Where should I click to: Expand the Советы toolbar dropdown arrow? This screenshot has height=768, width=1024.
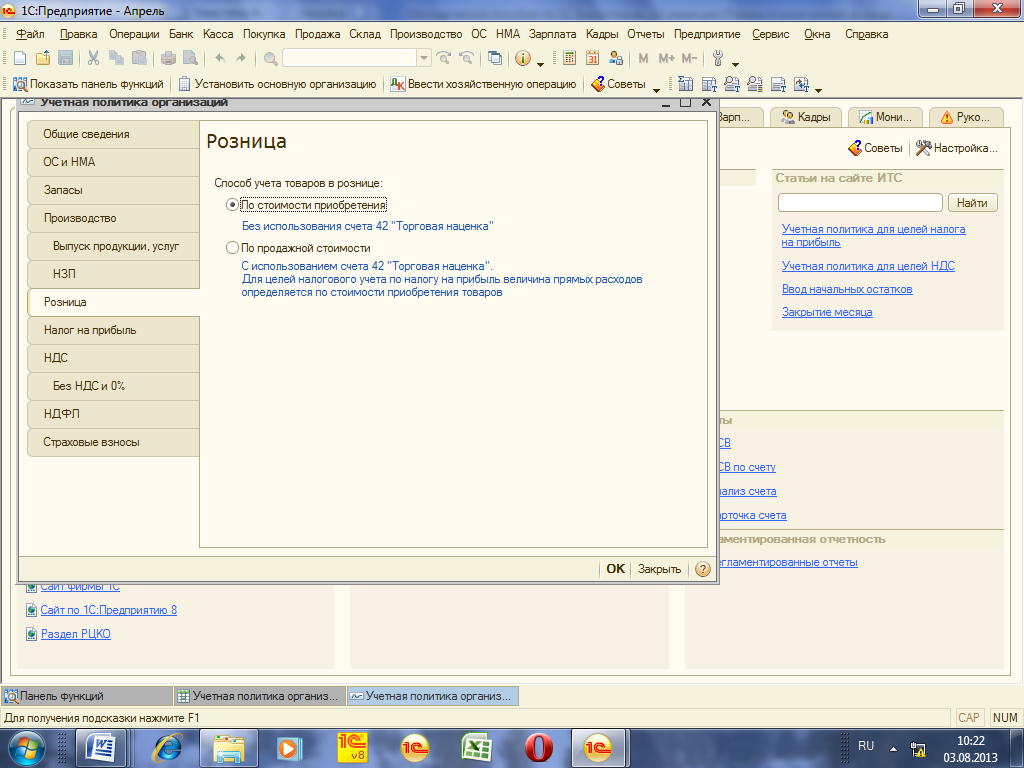tap(656, 89)
